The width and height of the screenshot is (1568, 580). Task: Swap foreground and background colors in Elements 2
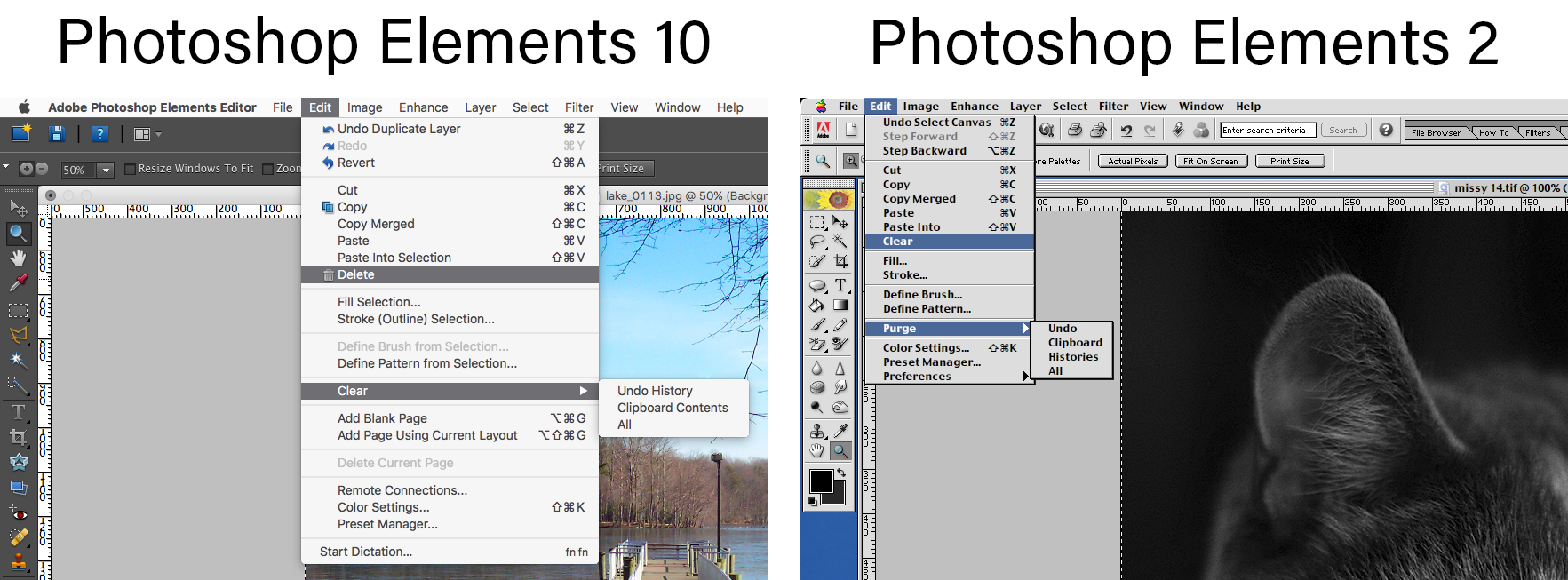(840, 473)
